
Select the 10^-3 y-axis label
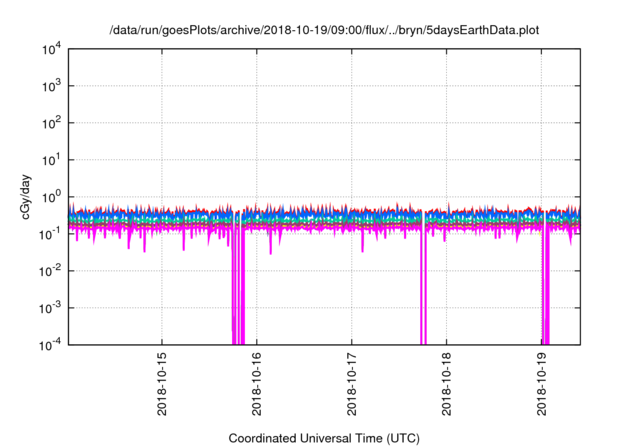click(x=50, y=308)
